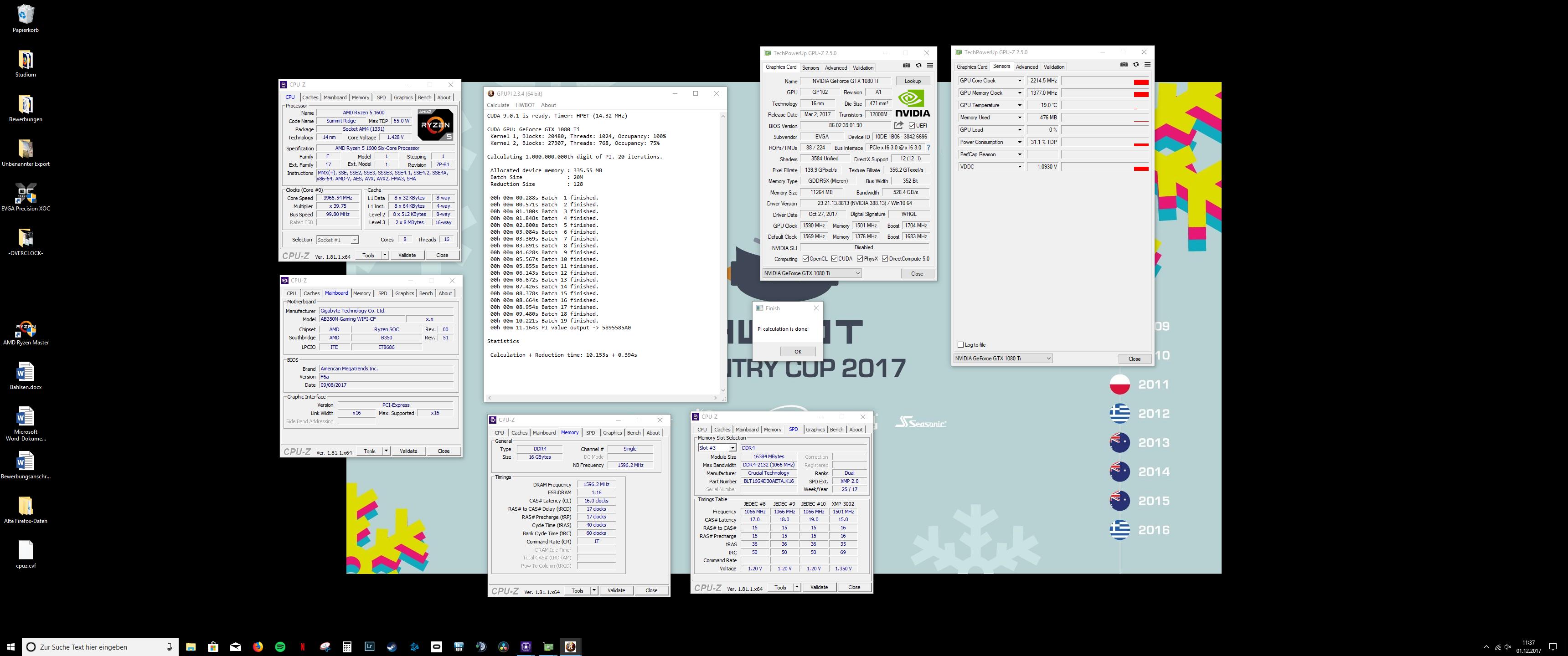Click Tools button in CPU-Z Memory window
Viewport: 1568px width, 656px height.
coord(577,590)
